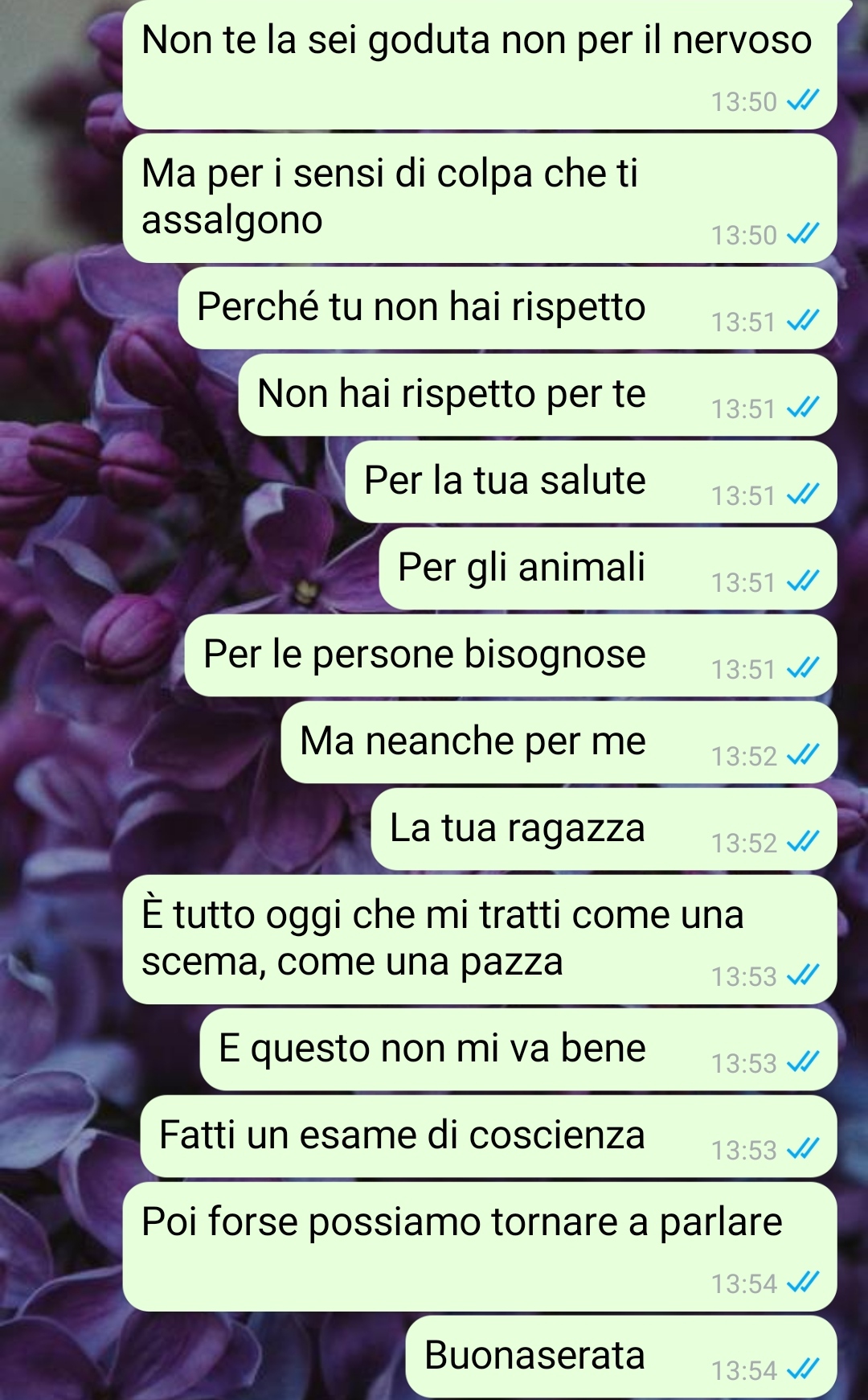Tap read-receipt checkmarks on 'Buonaserata' message
This screenshot has height=1400, width=868.
(x=802, y=1369)
